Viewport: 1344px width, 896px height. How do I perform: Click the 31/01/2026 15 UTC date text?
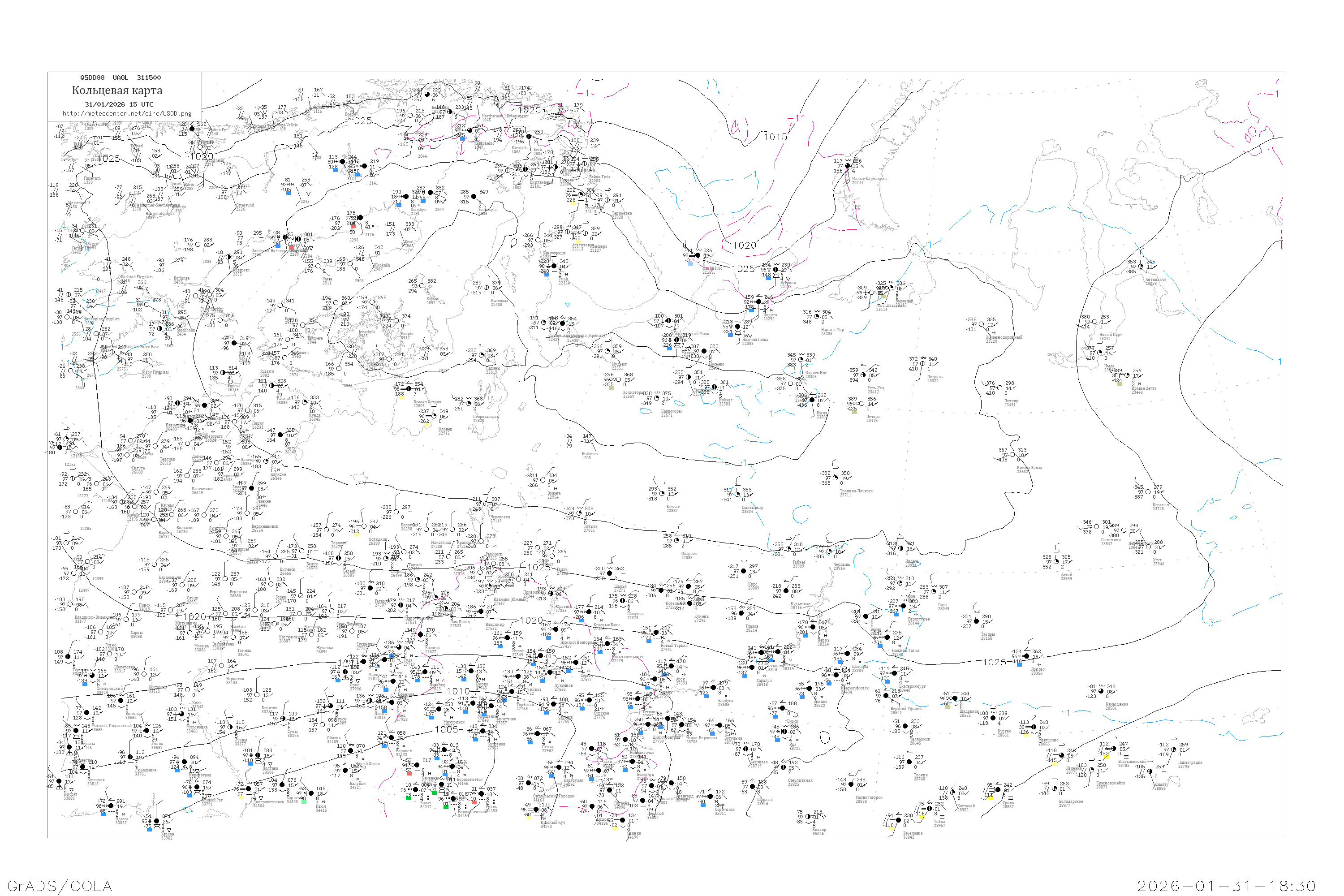pos(119,104)
